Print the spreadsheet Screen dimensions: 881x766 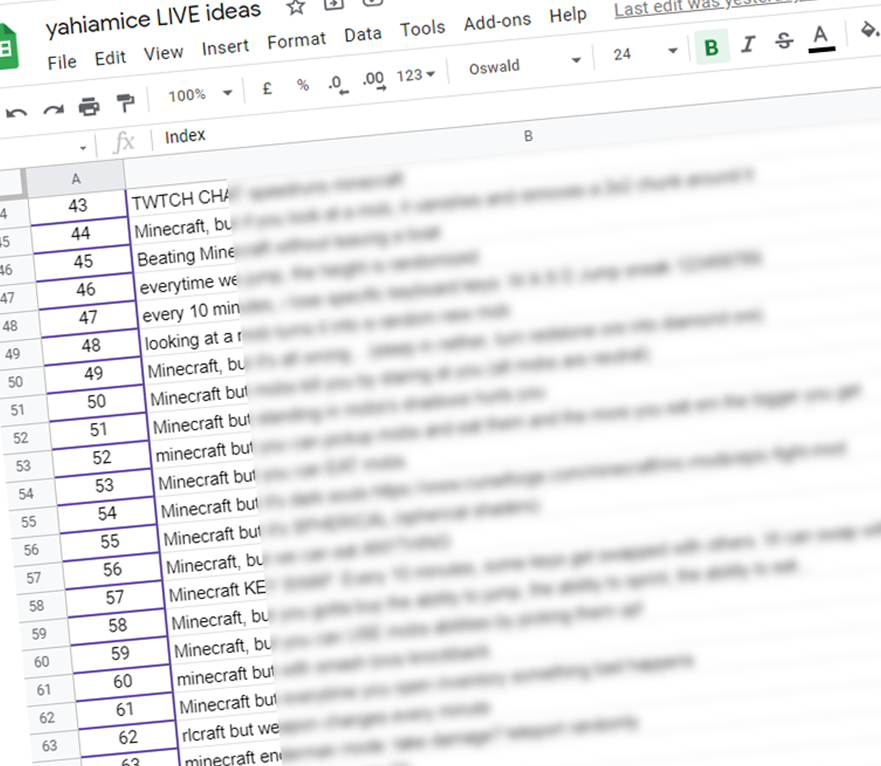click(x=89, y=106)
